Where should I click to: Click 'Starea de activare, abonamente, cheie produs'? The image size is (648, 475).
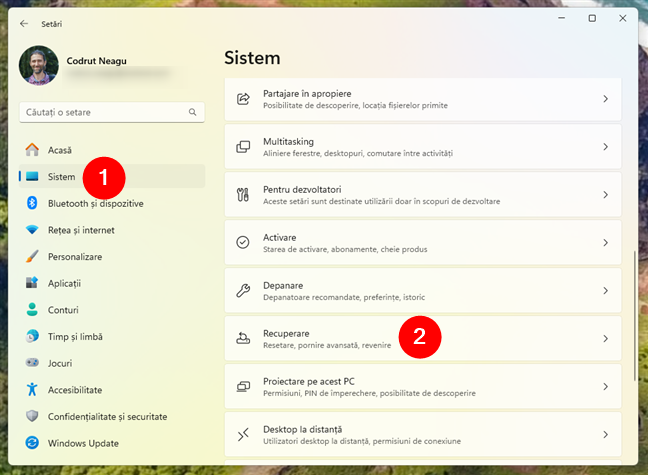point(345,249)
